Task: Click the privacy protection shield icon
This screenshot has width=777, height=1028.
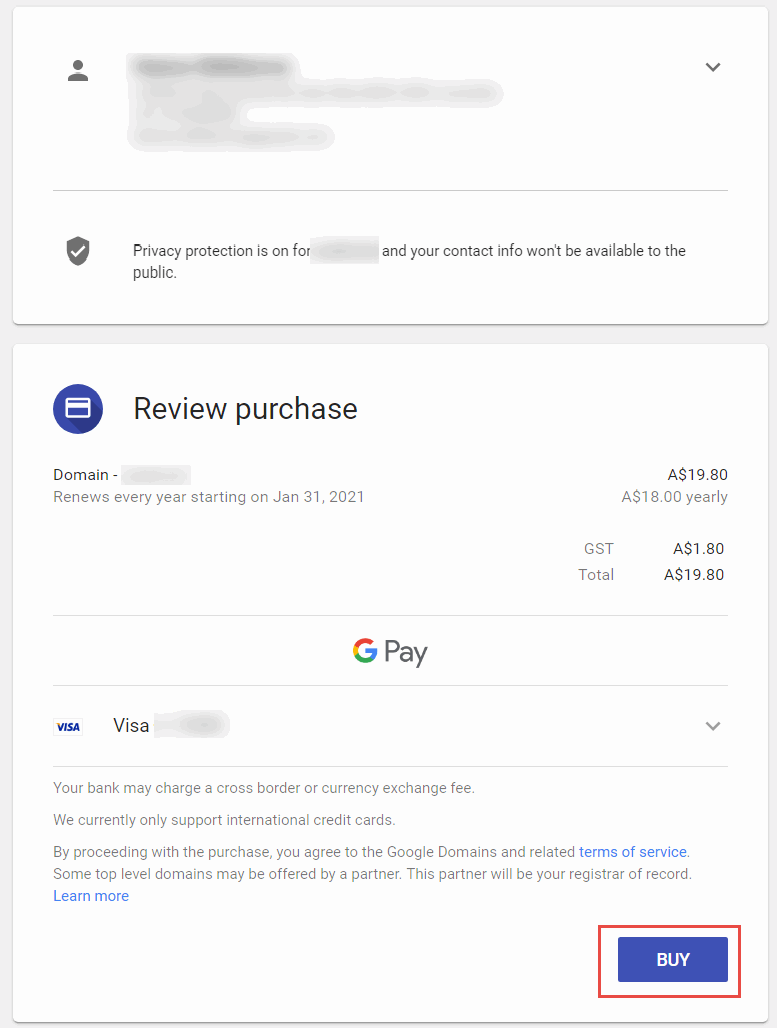Action: point(78,251)
